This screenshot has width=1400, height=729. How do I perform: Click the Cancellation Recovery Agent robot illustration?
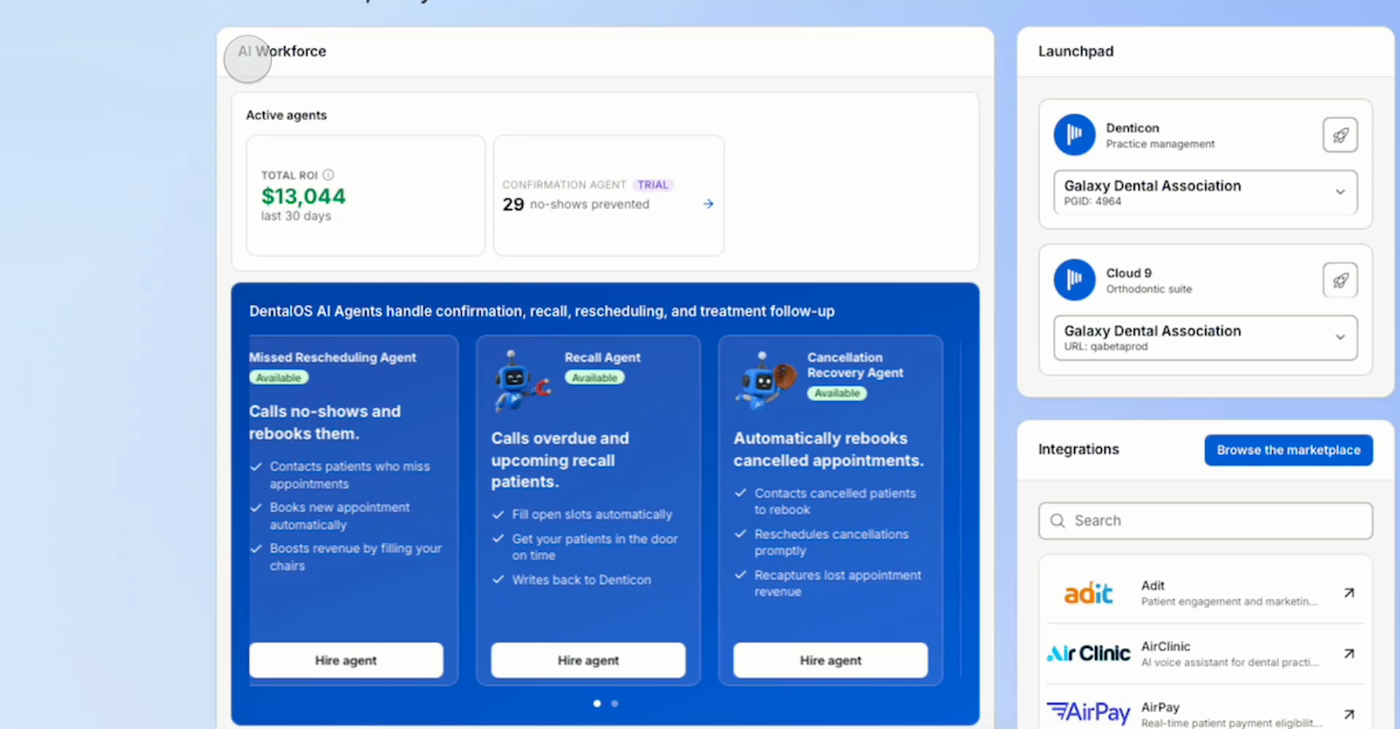click(x=765, y=380)
